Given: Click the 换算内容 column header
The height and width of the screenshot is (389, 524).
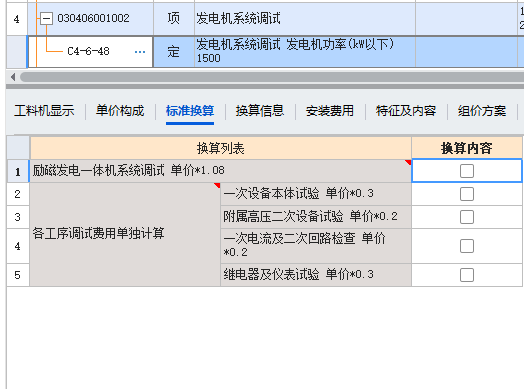Looking at the screenshot, I should [x=467, y=148].
